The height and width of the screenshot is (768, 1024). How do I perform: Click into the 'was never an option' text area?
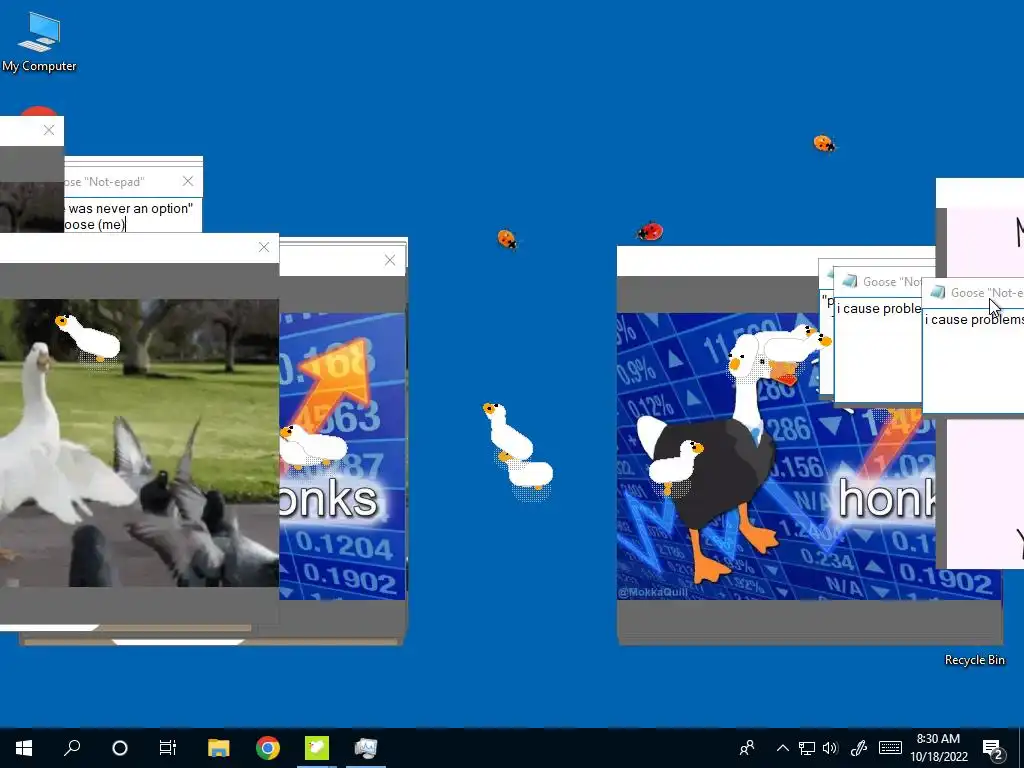coord(133,216)
